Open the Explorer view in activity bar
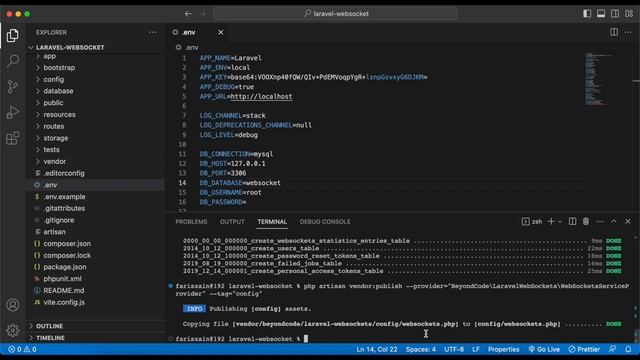The image size is (640, 360). tap(13, 36)
